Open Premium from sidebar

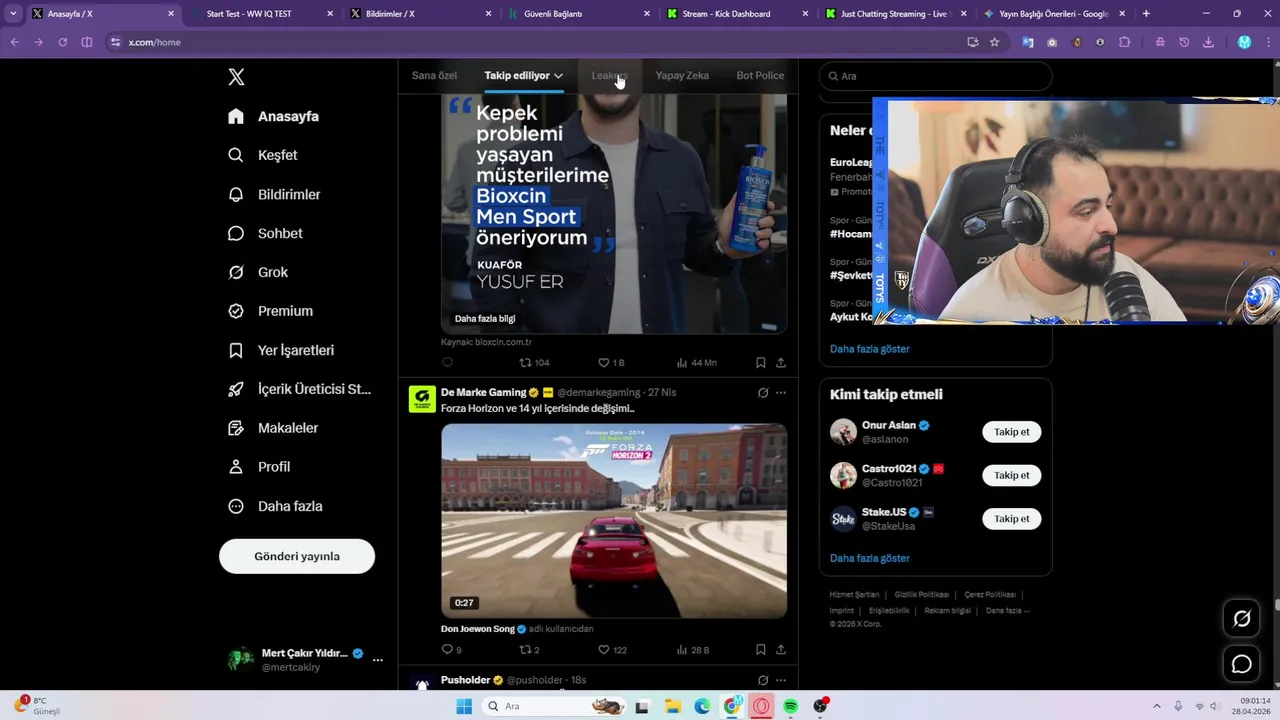pyautogui.click(x=270, y=311)
